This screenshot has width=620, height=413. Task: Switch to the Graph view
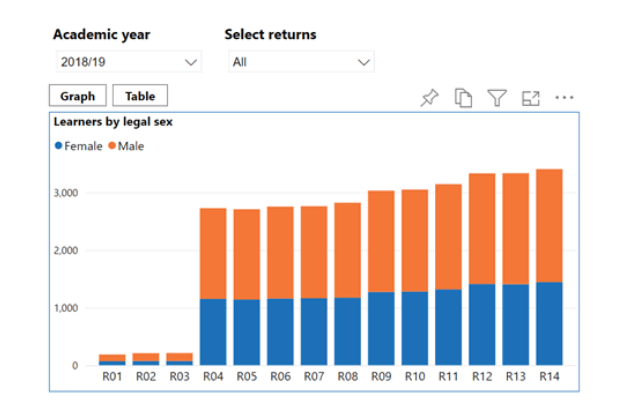pos(77,96)
